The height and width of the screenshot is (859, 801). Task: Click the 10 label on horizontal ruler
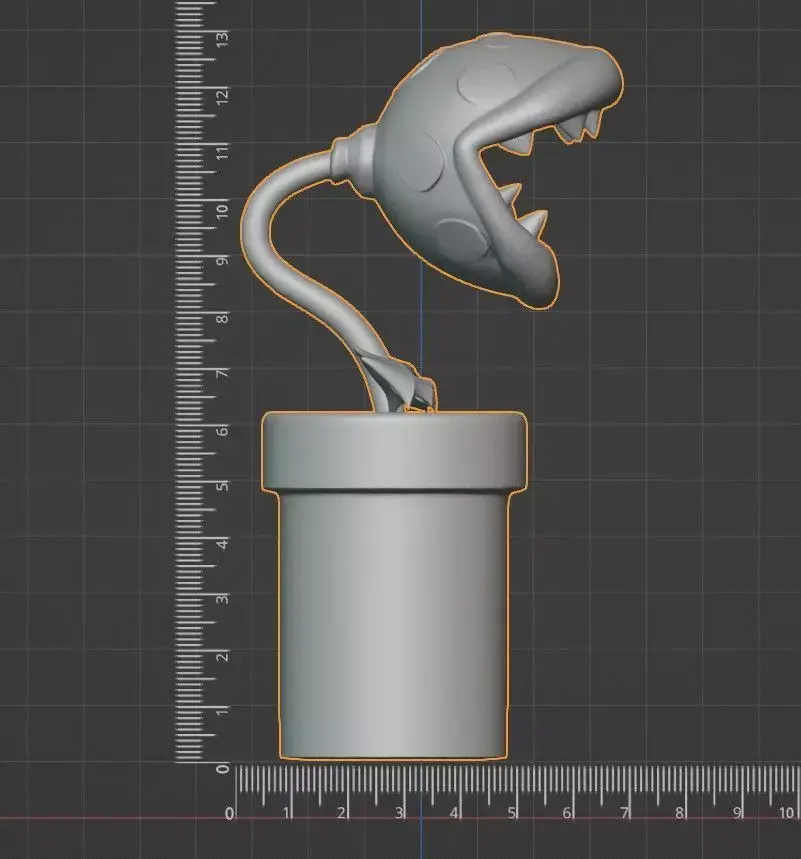786,813
